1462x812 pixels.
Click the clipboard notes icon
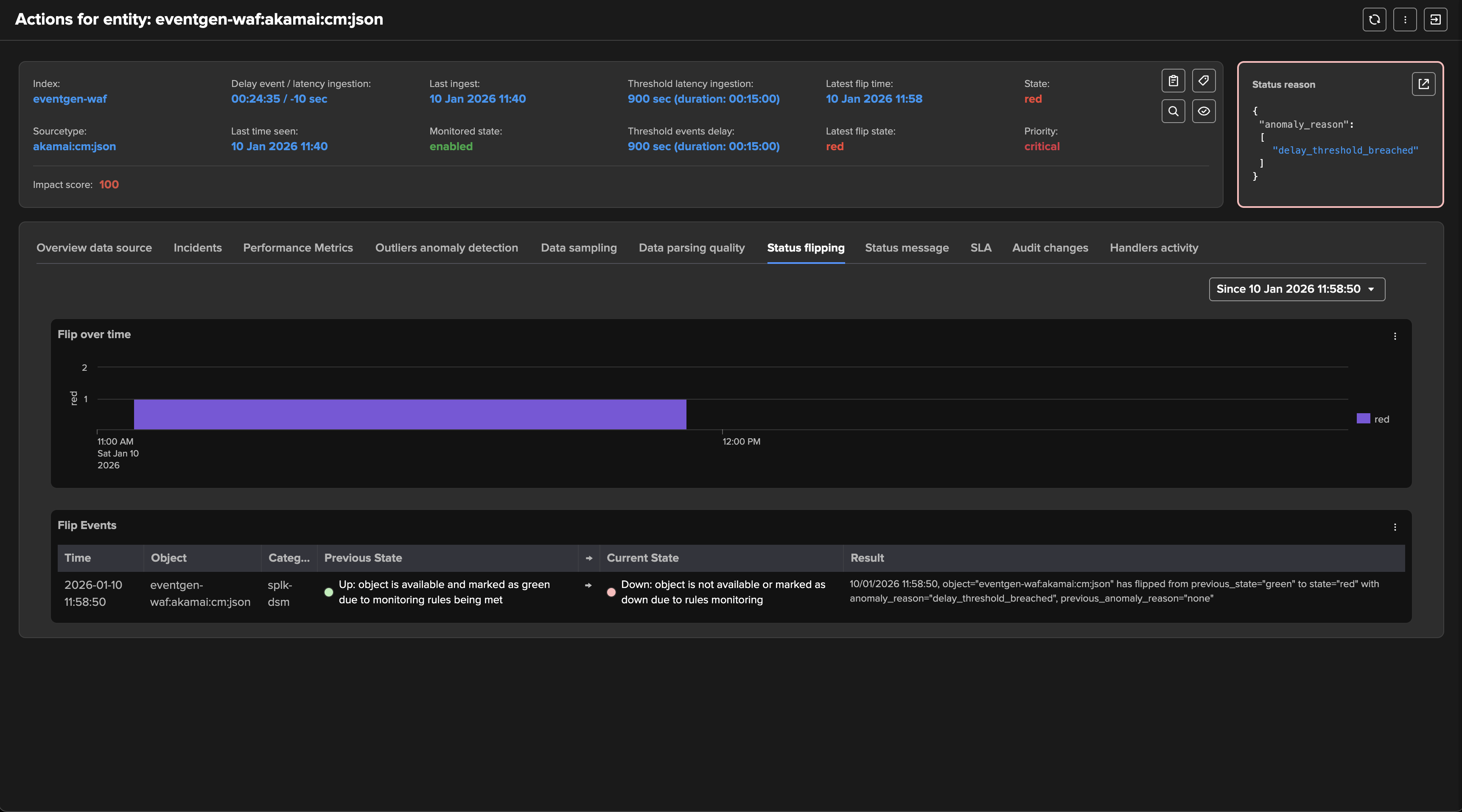(x=1173, y=81)
